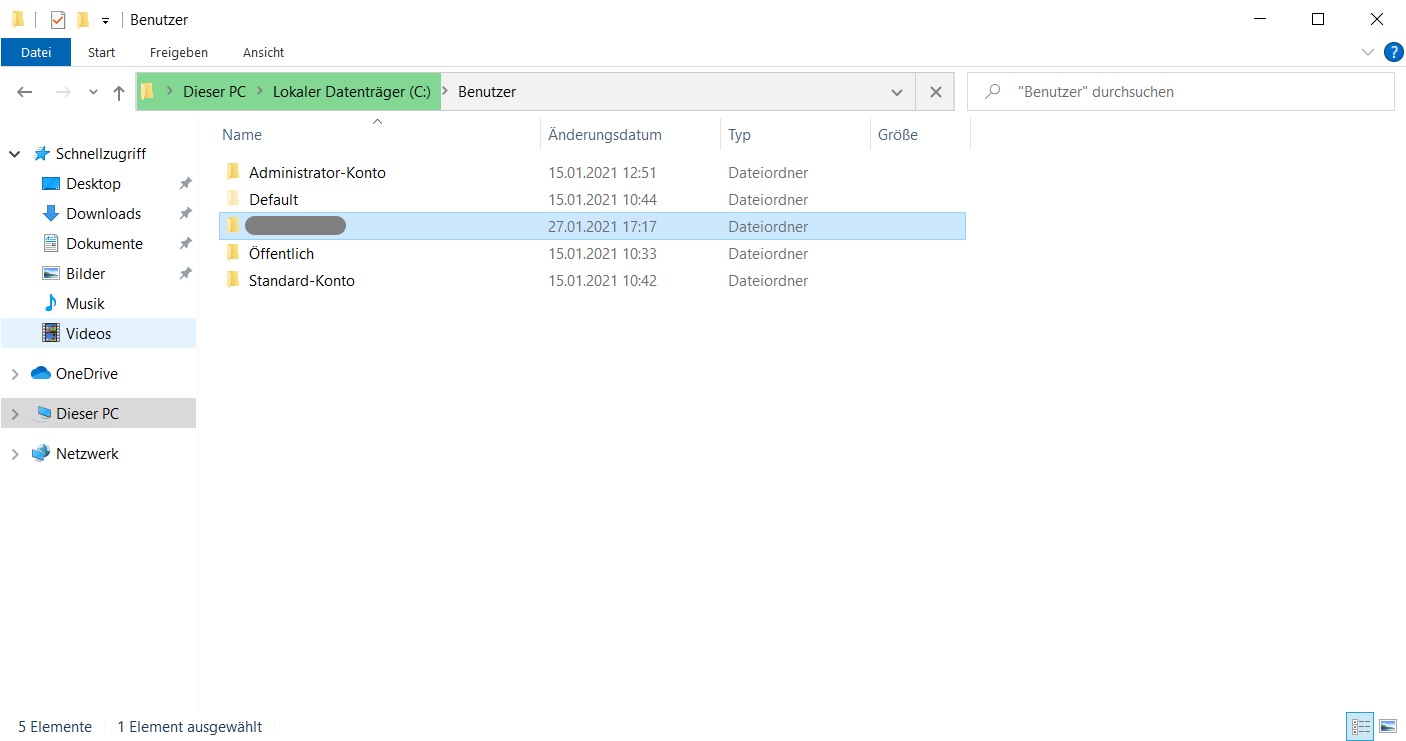Screen dimensions: 1406x741
Task: Open the address bar history dropdown
Action: 897,92
